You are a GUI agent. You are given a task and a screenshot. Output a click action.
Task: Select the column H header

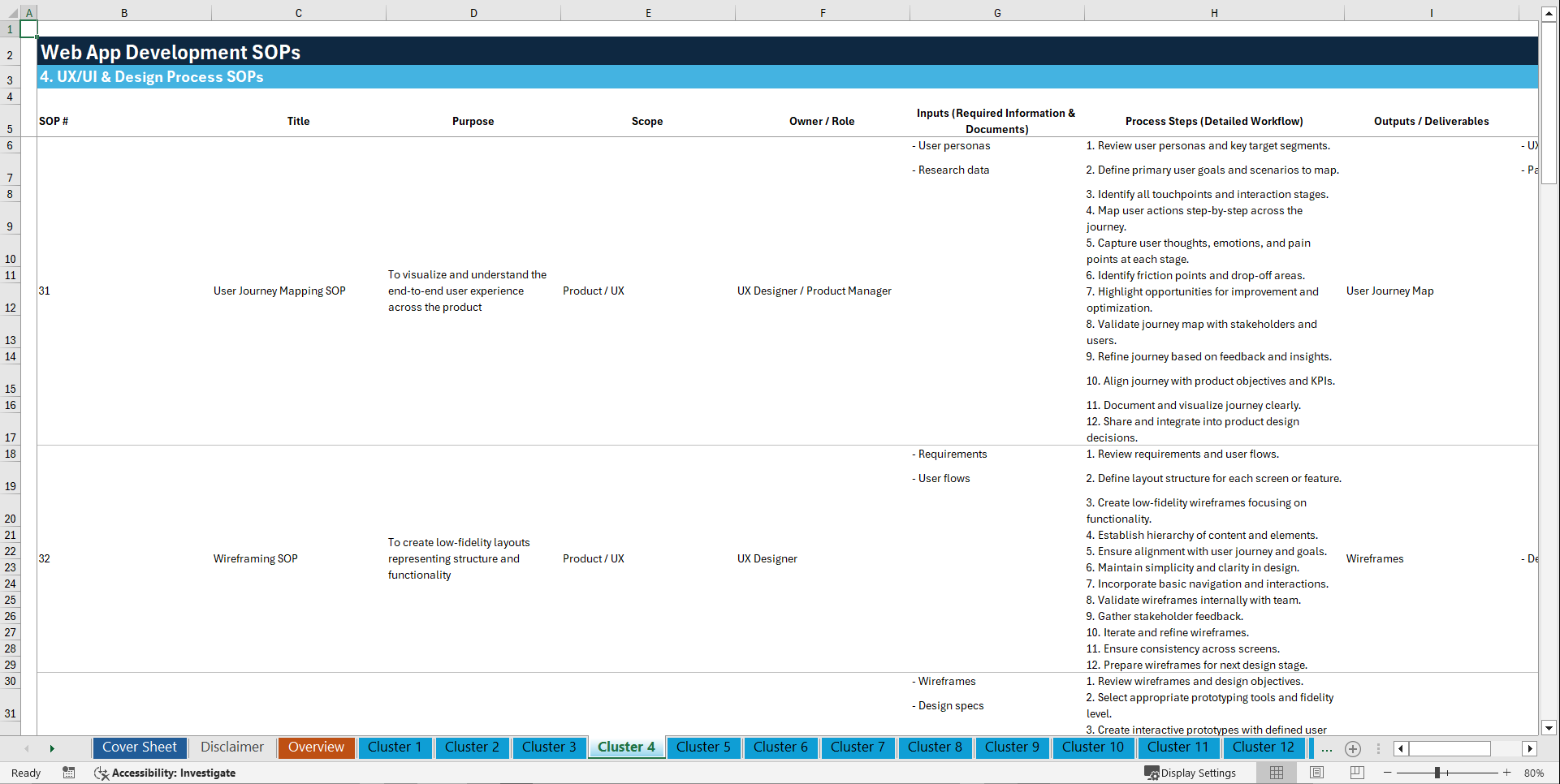pos(1213,12)
